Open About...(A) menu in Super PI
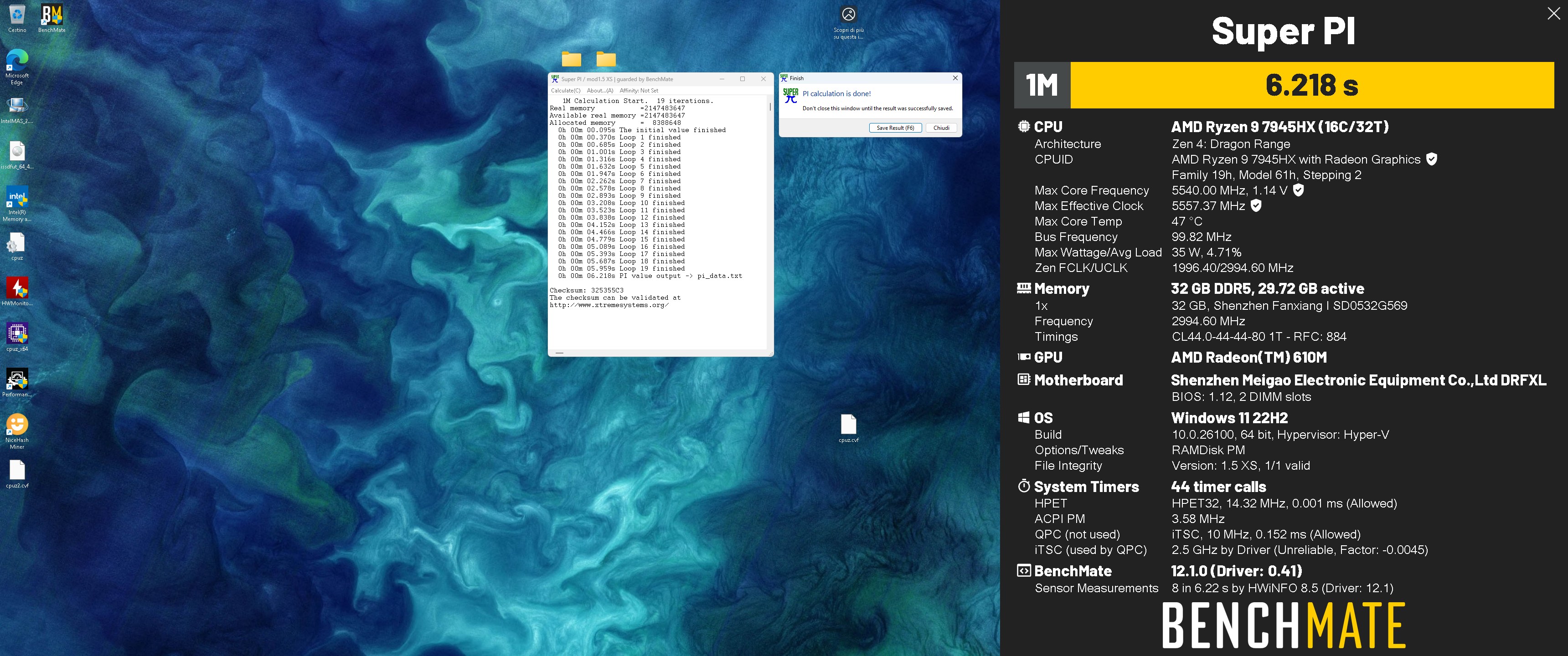 (x=599, y=91)
